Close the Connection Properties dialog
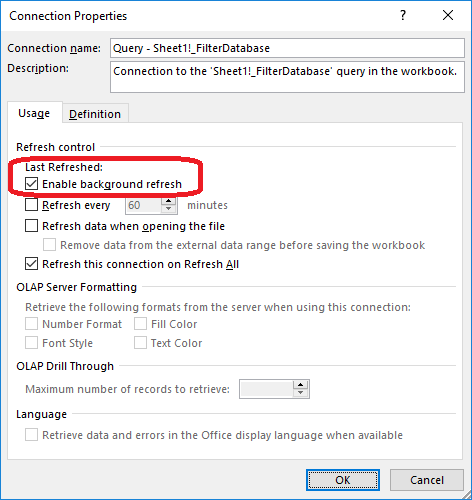 tap(448, 15)
